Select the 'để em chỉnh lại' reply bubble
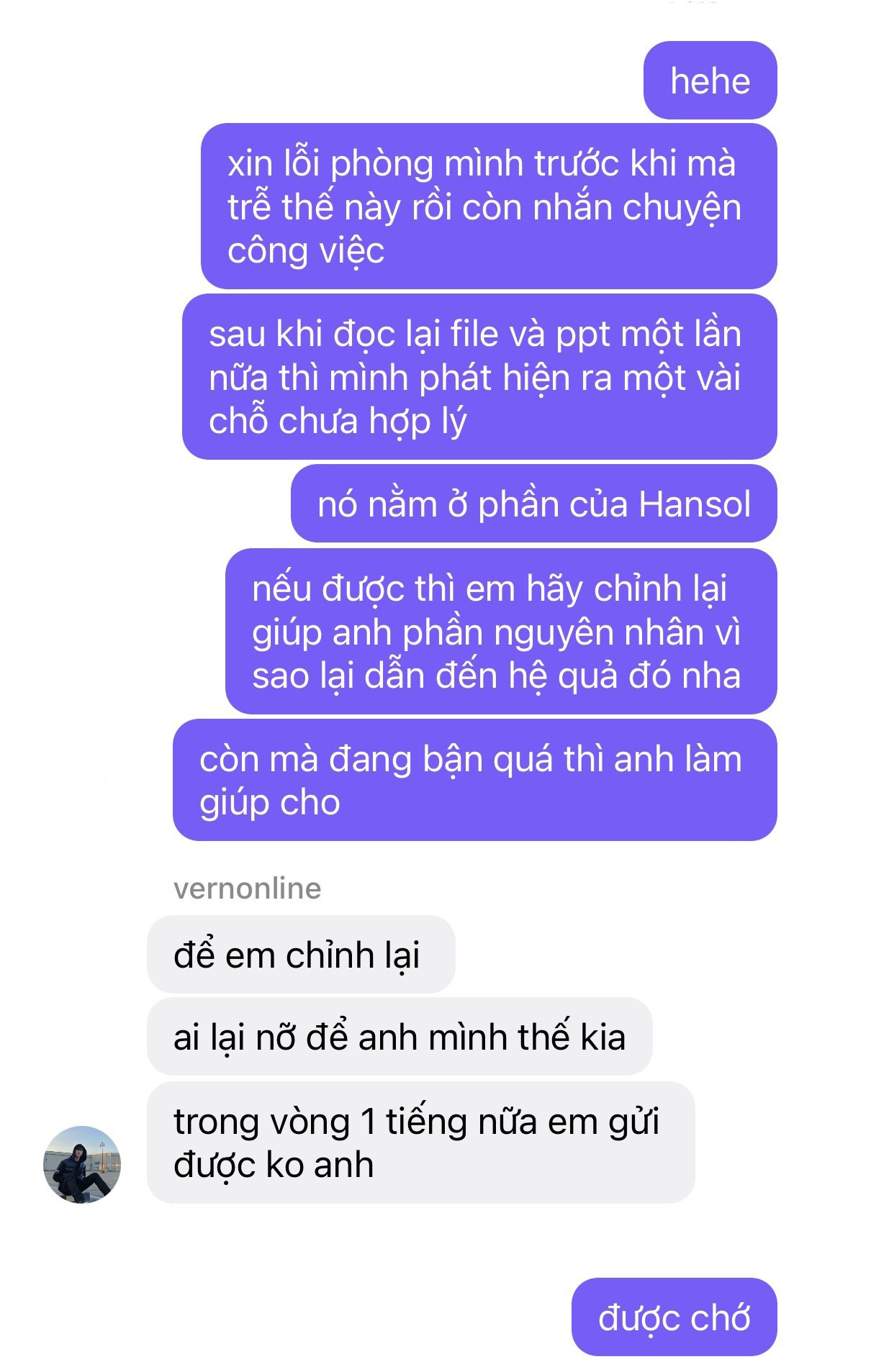The image size is (871, 1372). 301,955
